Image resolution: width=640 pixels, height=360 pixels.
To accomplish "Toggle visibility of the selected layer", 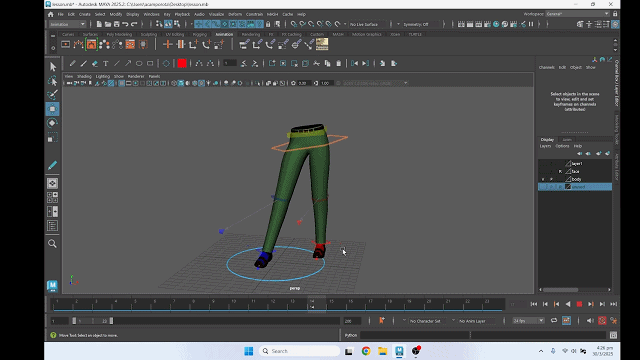I will point(543,187).
